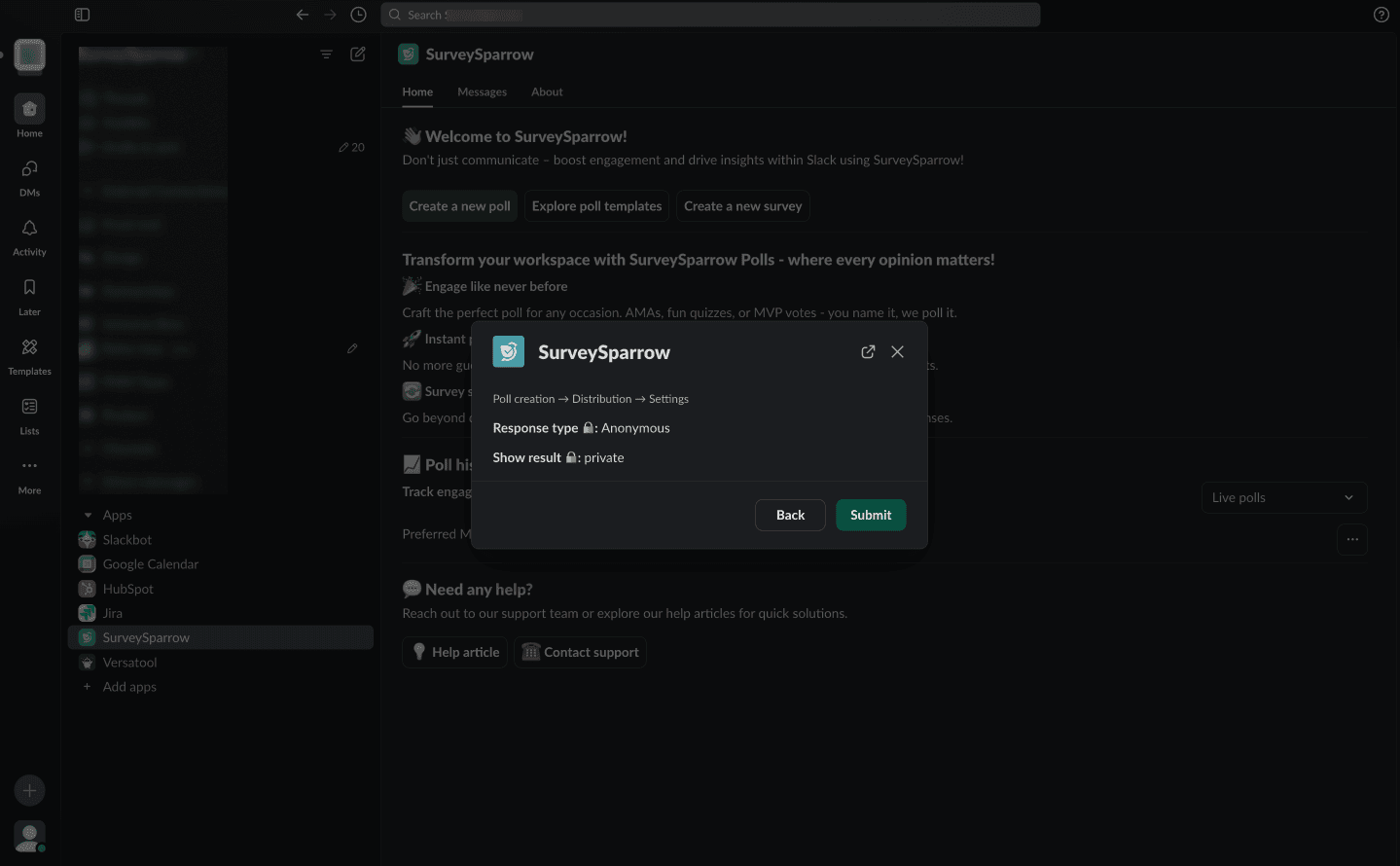Click the More ellipsis in sidebar
The height and width of the screenshot is (866, 1400).
click(x=29, y=474)
